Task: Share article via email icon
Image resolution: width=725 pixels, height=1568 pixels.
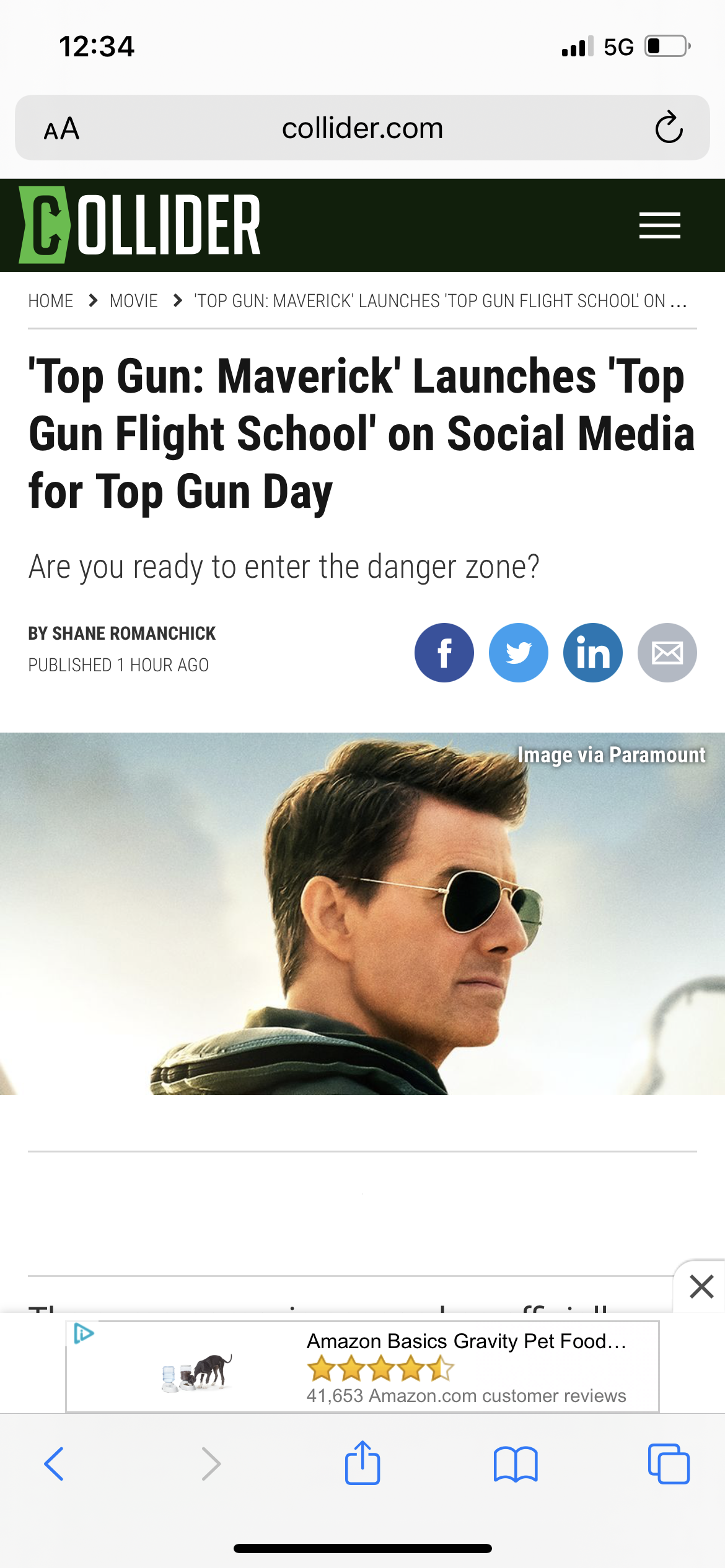Action: pyautogui.click(x=667, y=653)
